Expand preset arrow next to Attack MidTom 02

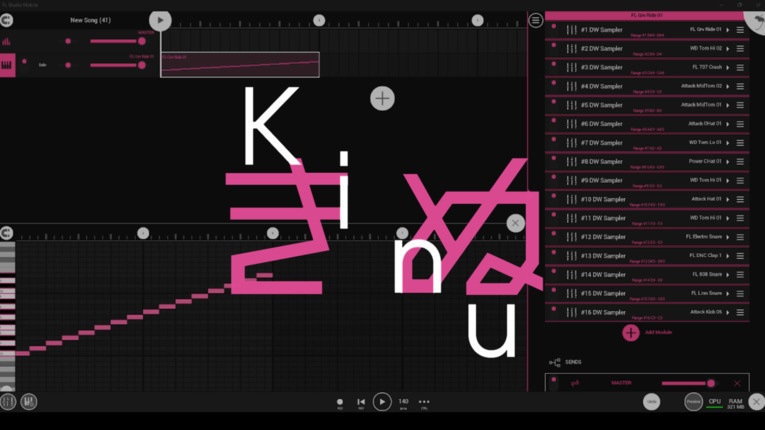click(x=727, y=86)
